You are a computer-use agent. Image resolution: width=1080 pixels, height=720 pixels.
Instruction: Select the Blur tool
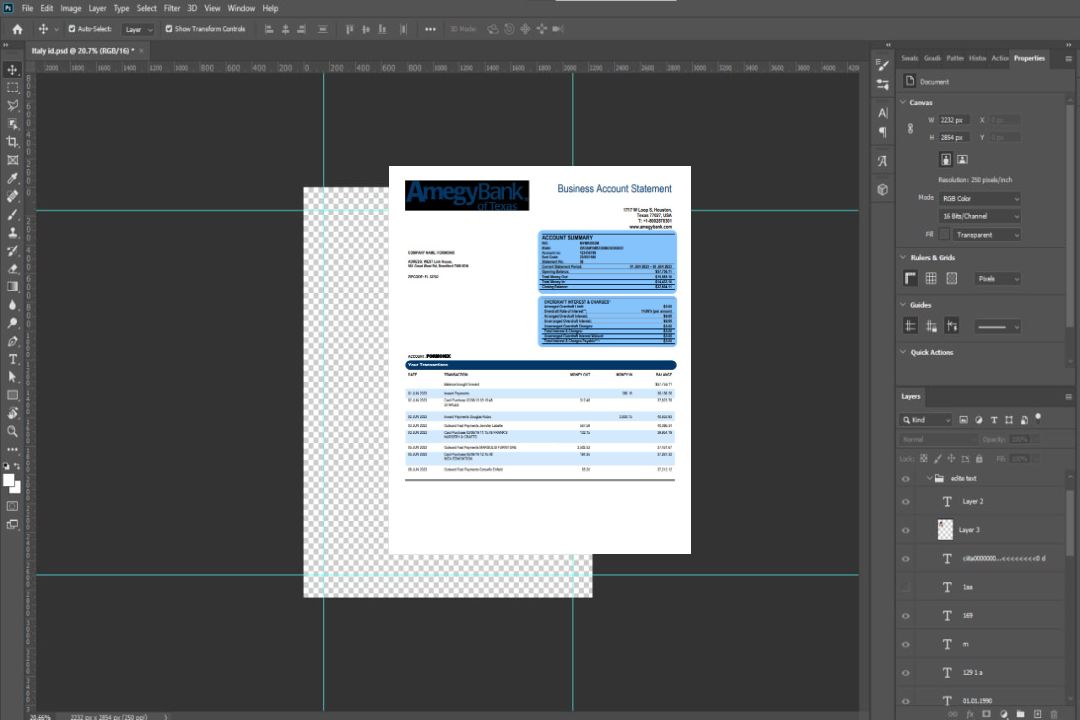(12, 305)
